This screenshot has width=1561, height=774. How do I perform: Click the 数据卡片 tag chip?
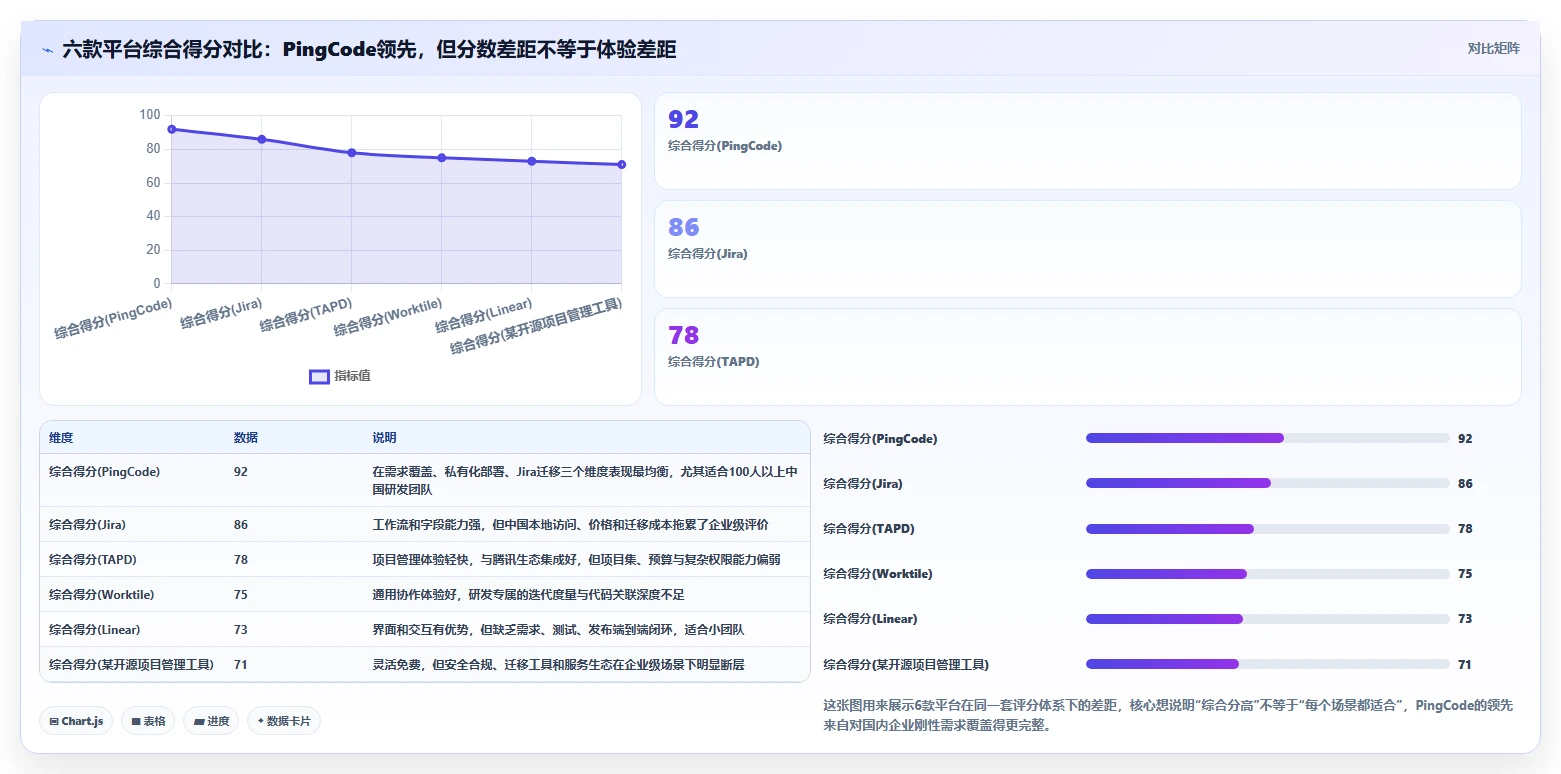[284, 721]
